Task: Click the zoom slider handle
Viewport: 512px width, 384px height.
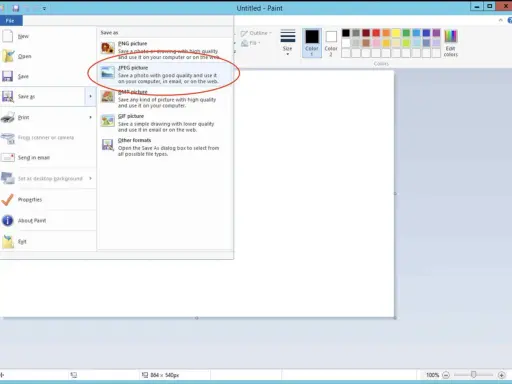Action: 473,375
